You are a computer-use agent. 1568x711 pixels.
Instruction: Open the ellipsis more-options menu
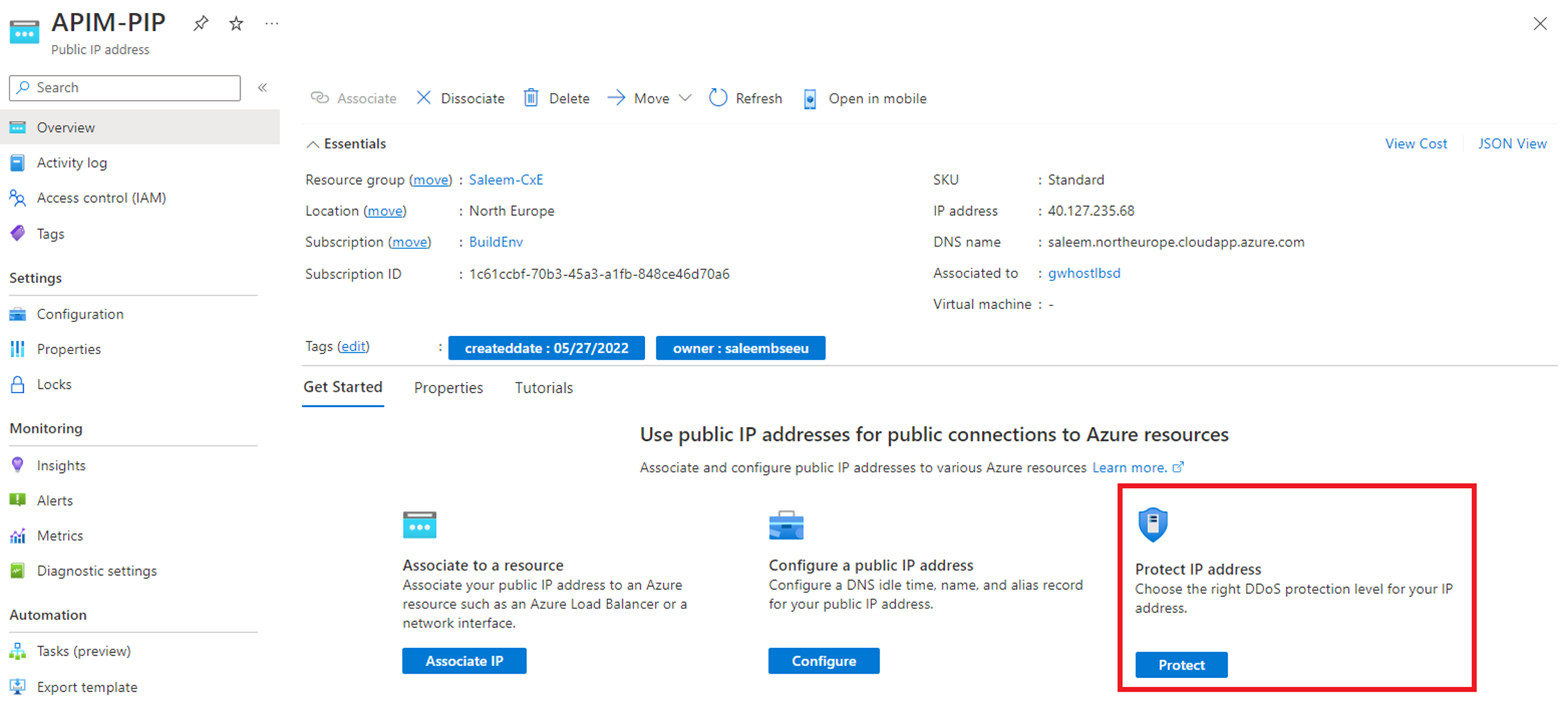[x=272, y=24]
